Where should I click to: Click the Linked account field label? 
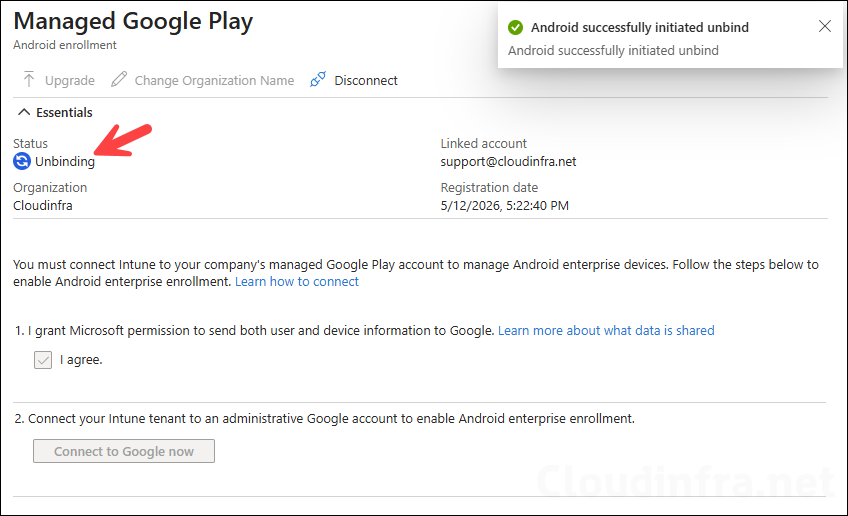[x=483, y=143]
